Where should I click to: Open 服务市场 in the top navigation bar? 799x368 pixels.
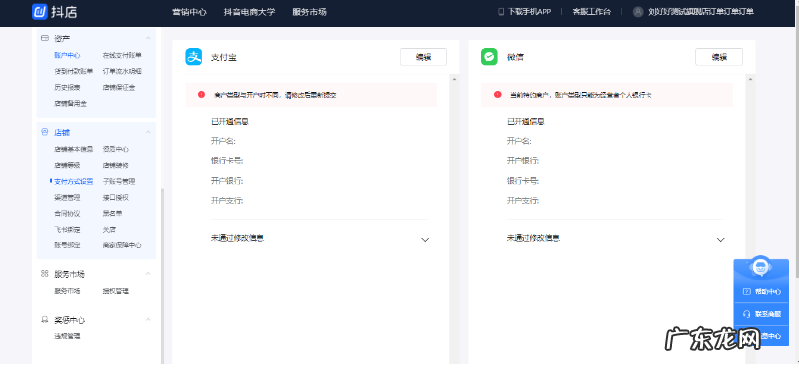(309, 12)
